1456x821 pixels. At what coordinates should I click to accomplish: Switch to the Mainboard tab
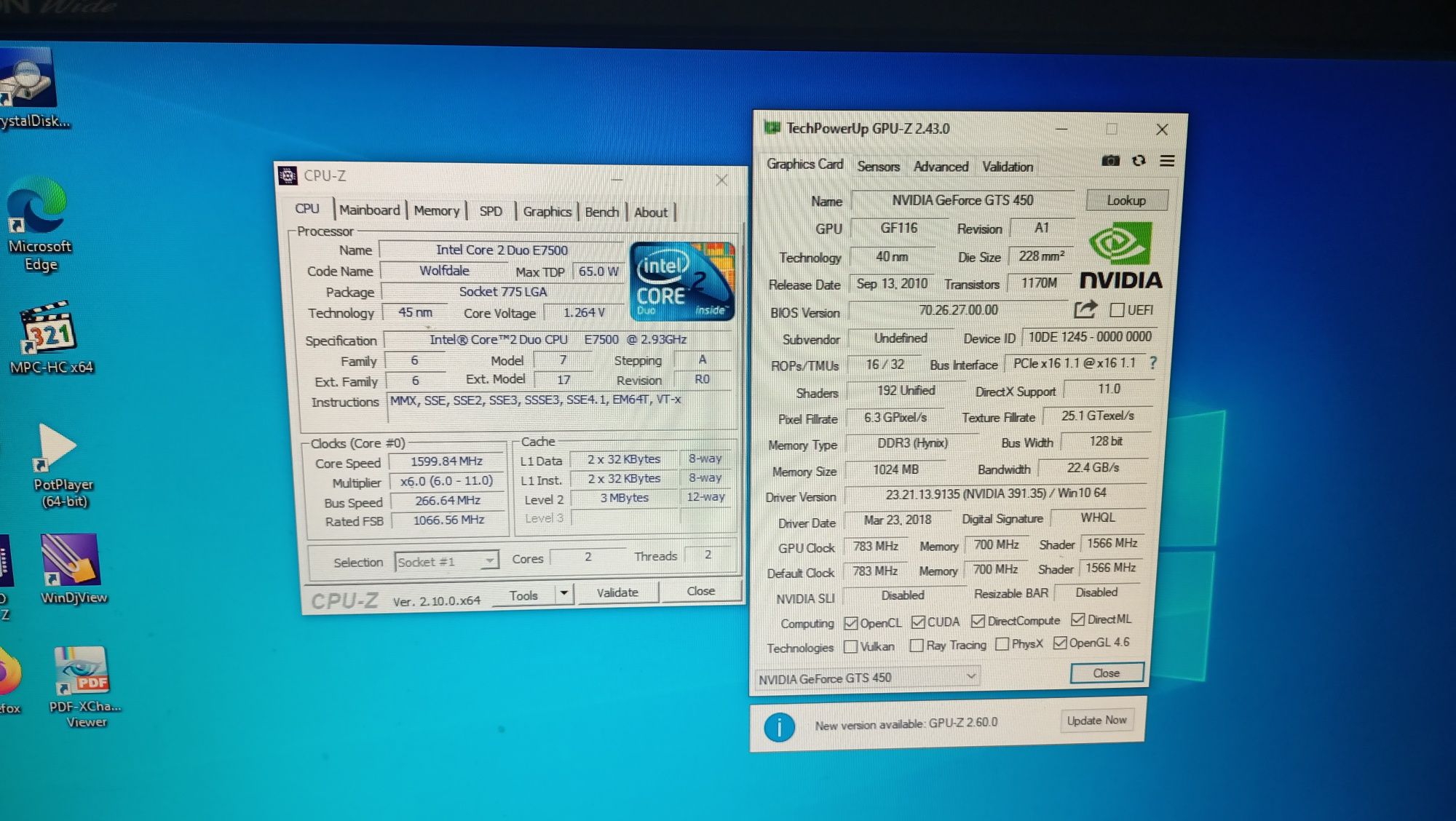coord(369,210)
